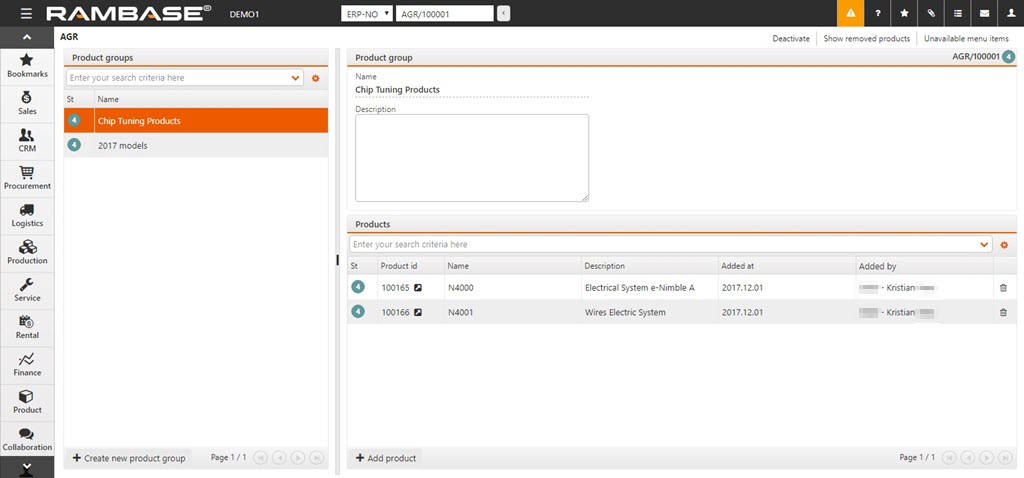The height and width of the screenshot is (478, 1024).
Task: Click the orange warning alert icon
Action: pos(850,14)
